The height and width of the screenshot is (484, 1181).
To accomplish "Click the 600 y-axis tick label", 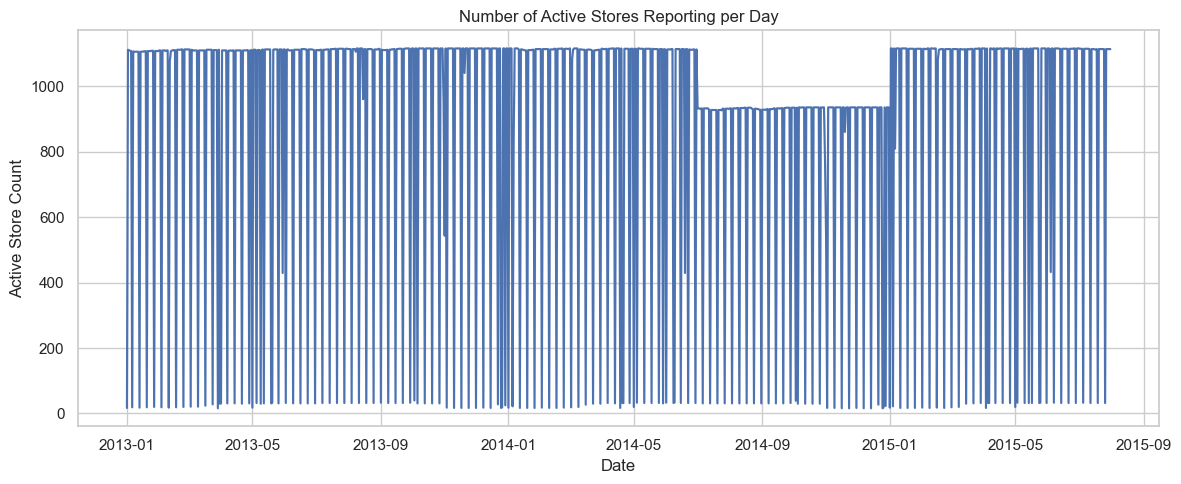I will pyautogui.click(x=54, y=218).
